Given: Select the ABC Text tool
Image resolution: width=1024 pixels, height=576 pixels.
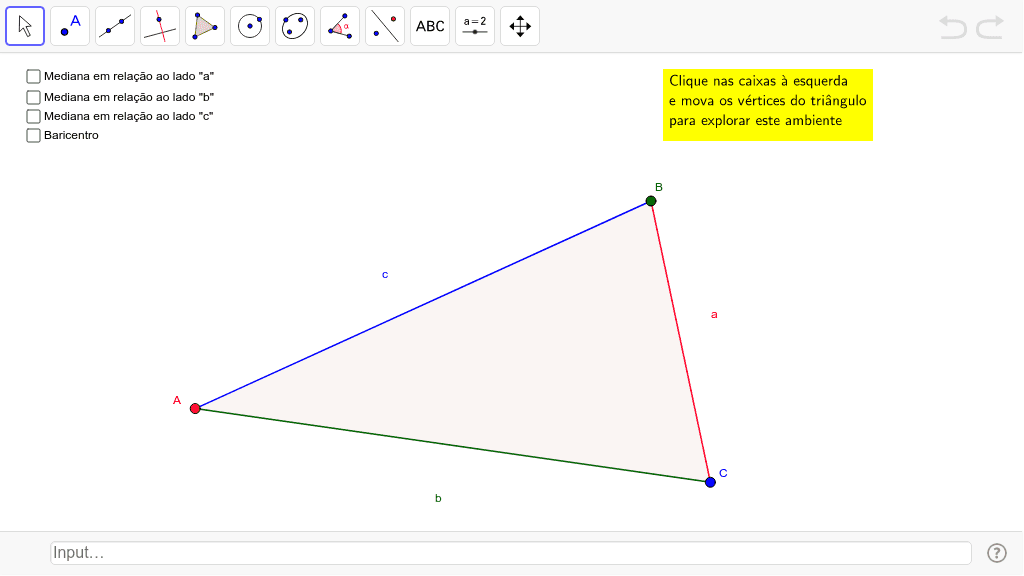Looking at the screenshot, I should point(430,26).
